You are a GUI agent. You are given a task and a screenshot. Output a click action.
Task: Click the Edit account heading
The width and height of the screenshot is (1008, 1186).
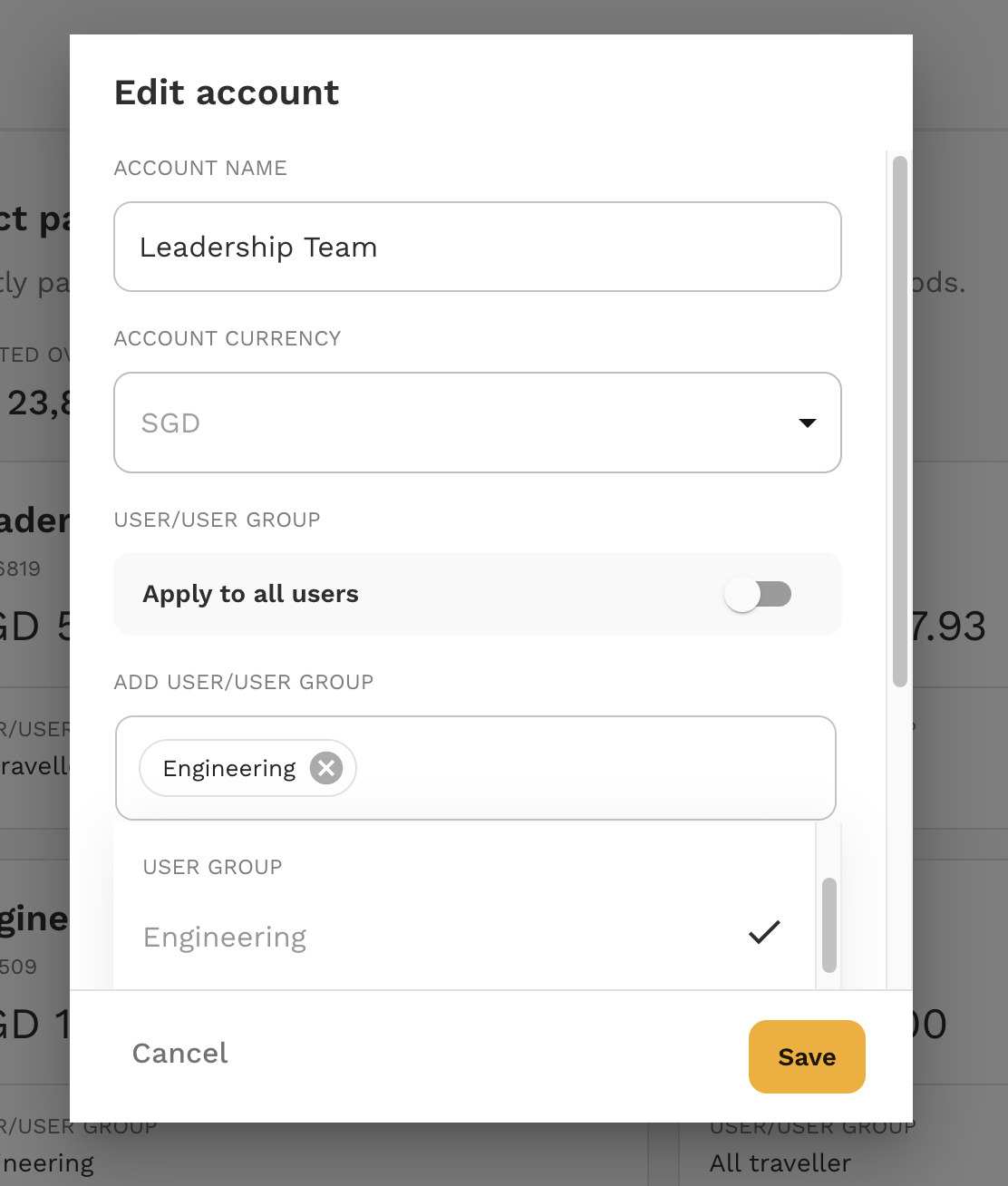(227, 92)
